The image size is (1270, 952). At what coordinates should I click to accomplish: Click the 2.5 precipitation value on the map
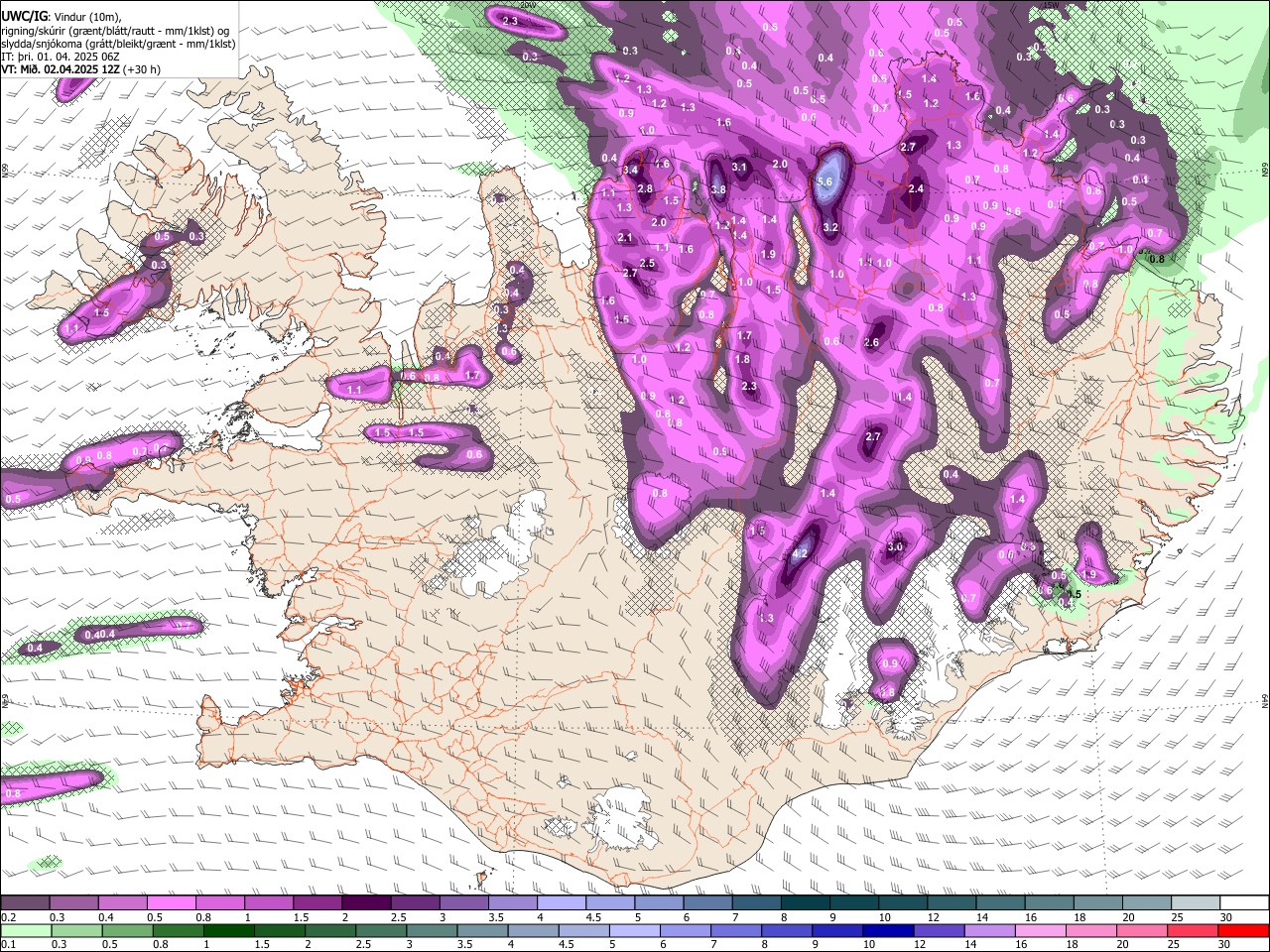[648, 263]
